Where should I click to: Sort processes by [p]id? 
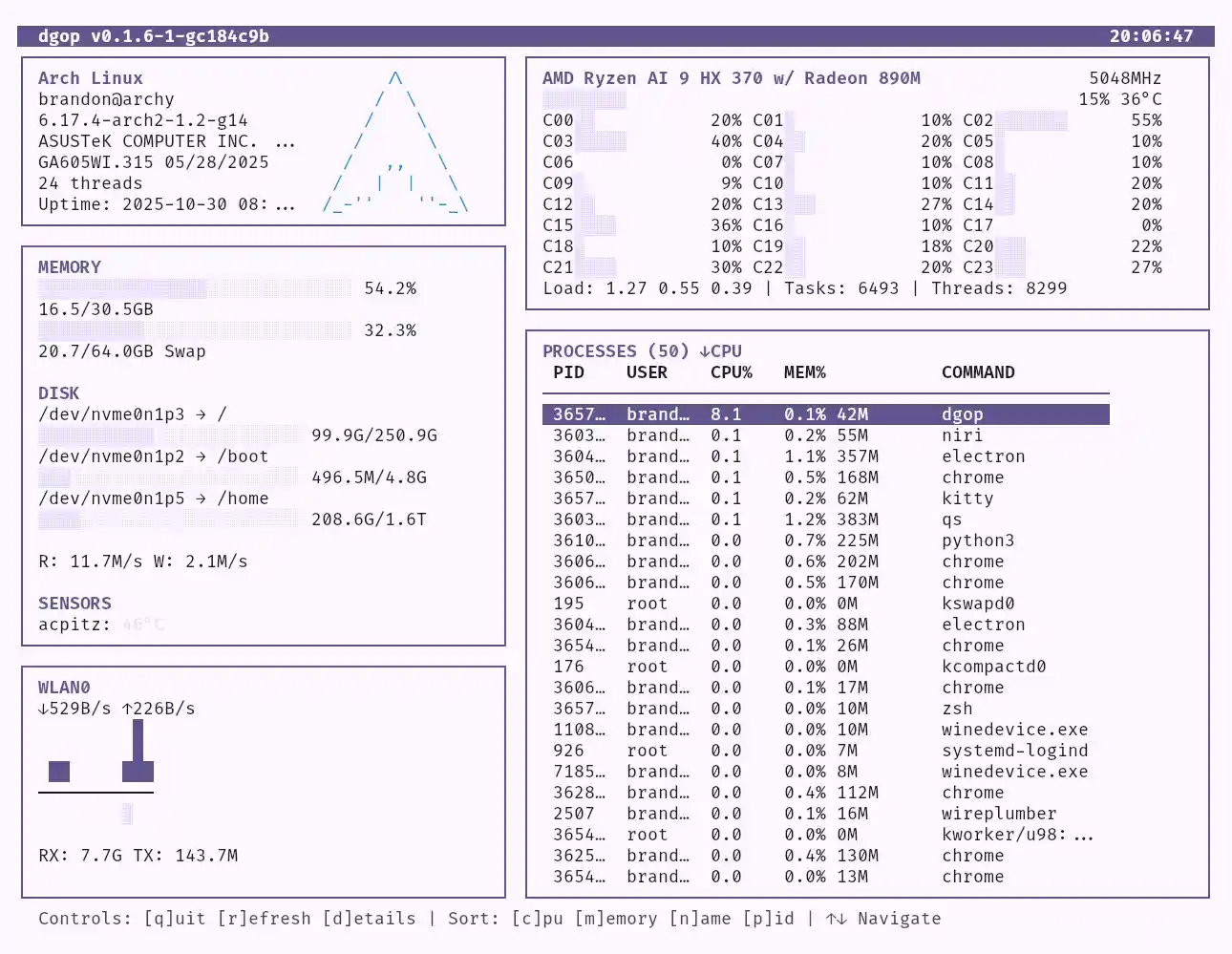coord(768,919)
